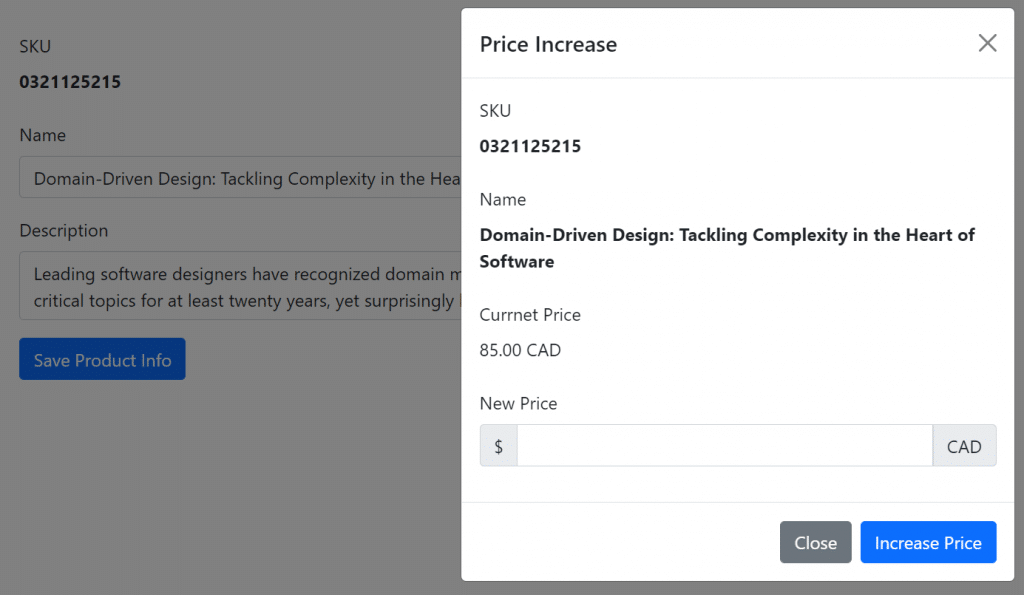Click the SKU label in the dialog
The height and width of the screenshot is (595, 1024).
495,110
